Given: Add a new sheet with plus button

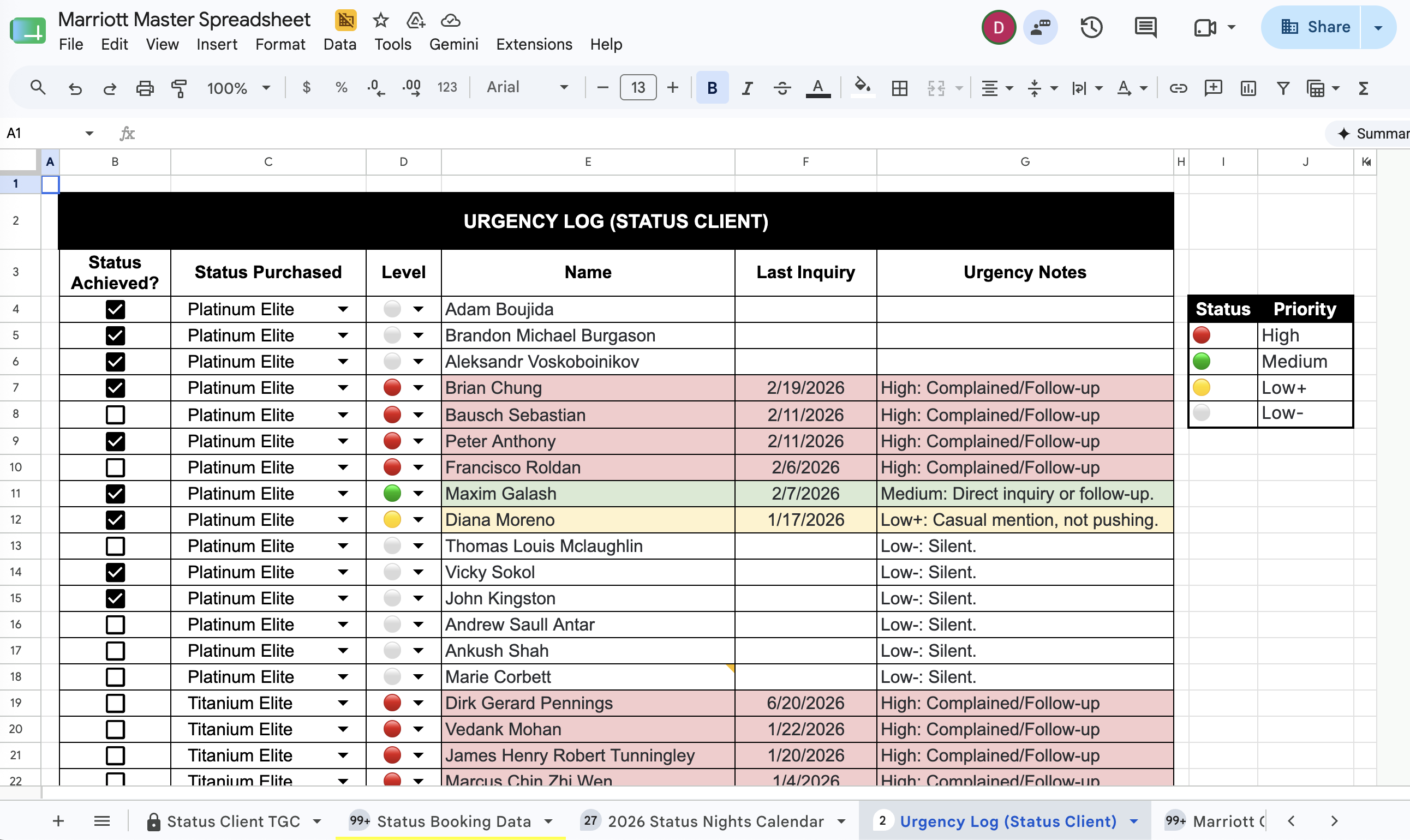Looking at the screenshot, I should (x=58, y=821).
